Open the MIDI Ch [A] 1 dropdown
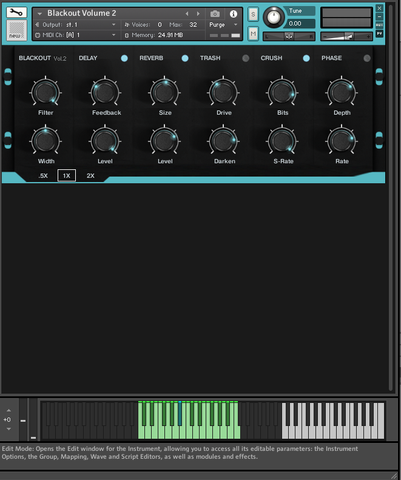 point(76,35)
